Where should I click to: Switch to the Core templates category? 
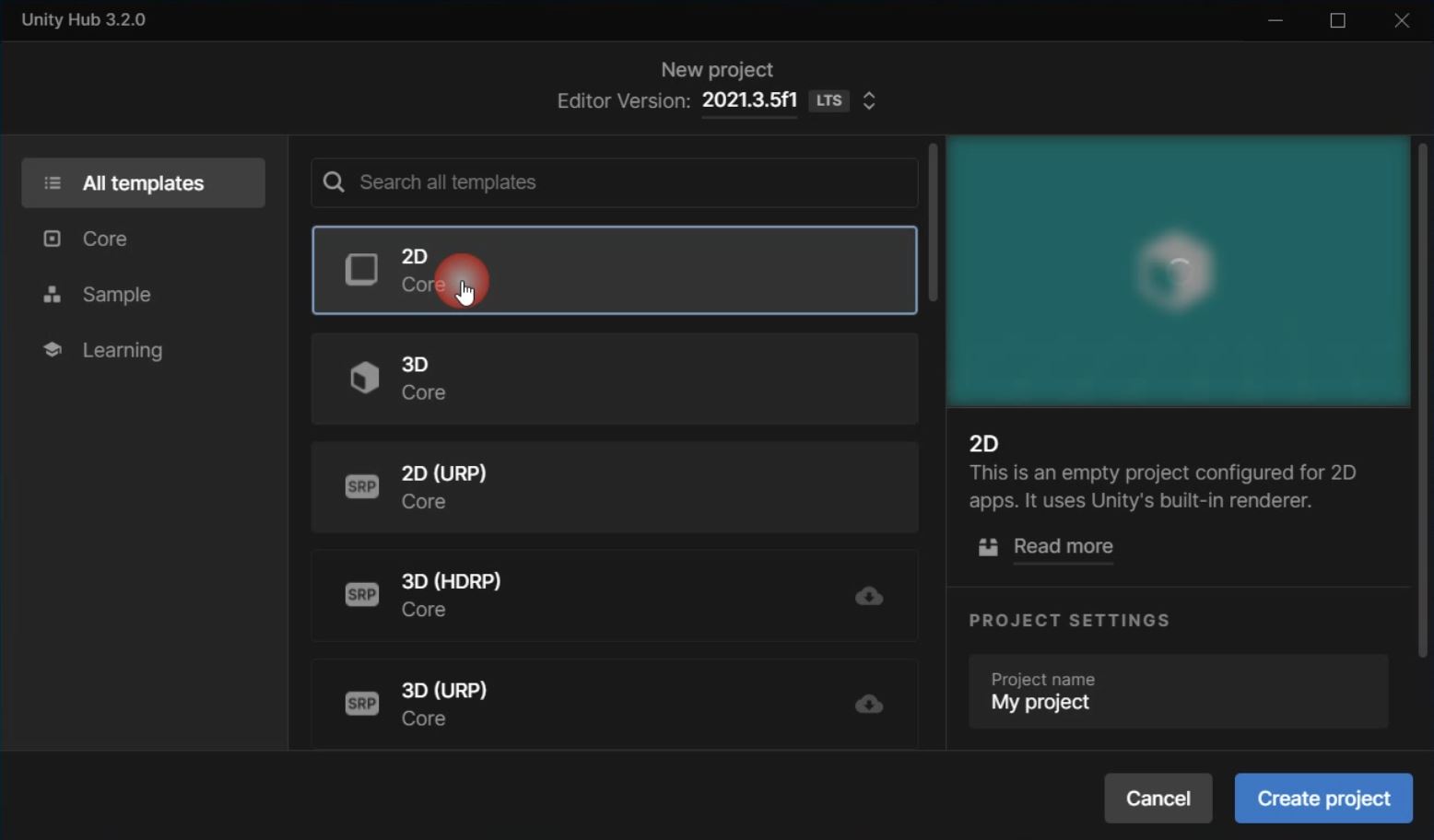104,239
